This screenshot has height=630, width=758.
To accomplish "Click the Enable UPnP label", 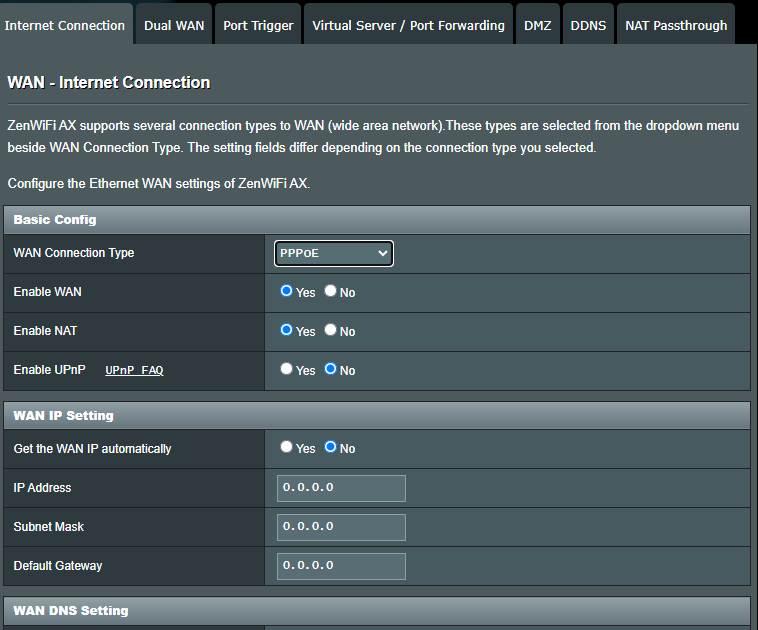I will 49,370.
